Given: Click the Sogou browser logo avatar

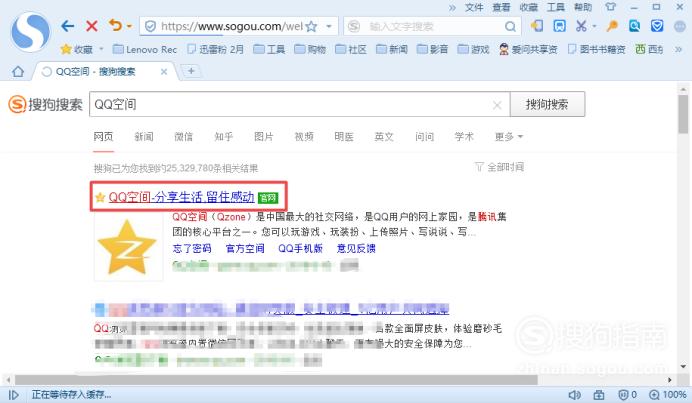Looking at the screenshot, I should pos(30,32).
